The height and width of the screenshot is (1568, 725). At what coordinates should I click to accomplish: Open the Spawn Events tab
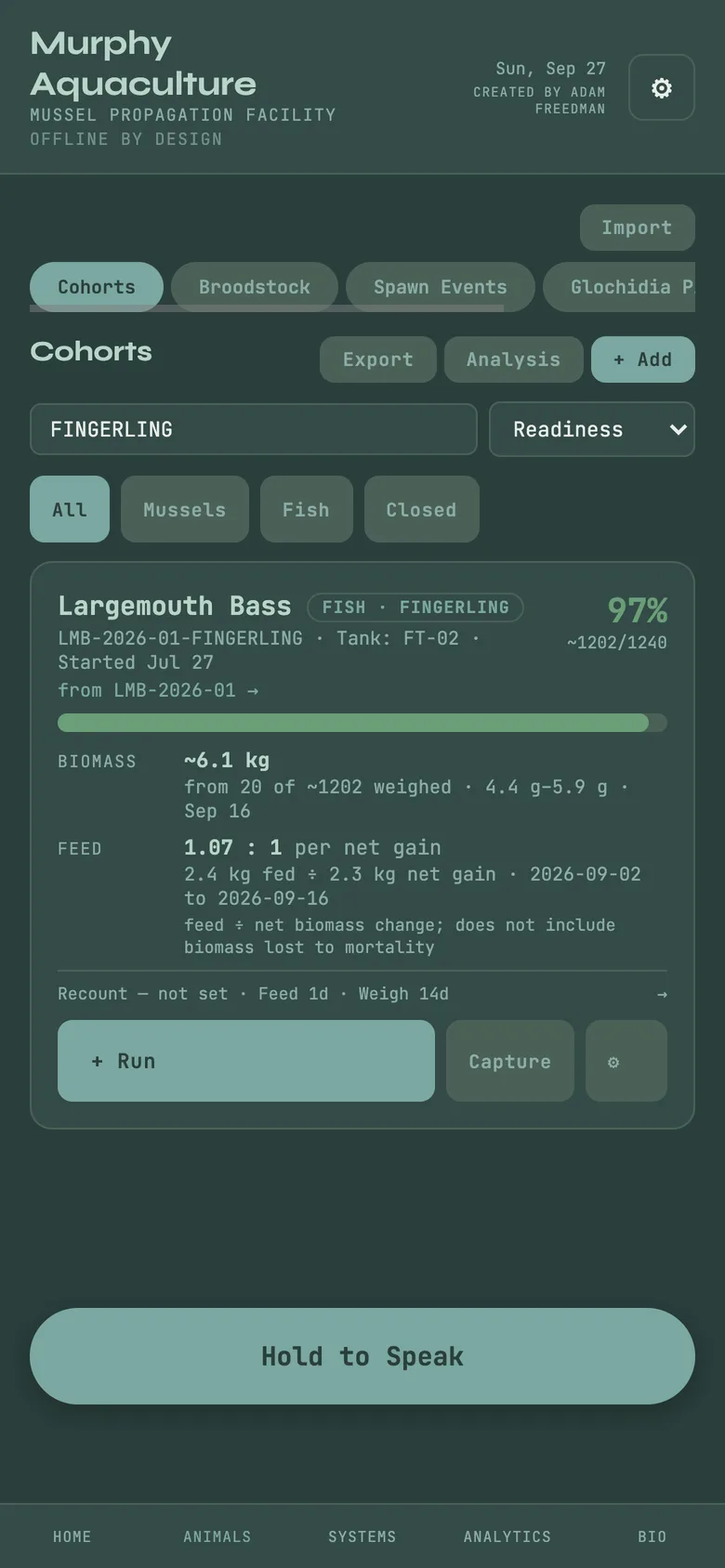pos(441,287)
